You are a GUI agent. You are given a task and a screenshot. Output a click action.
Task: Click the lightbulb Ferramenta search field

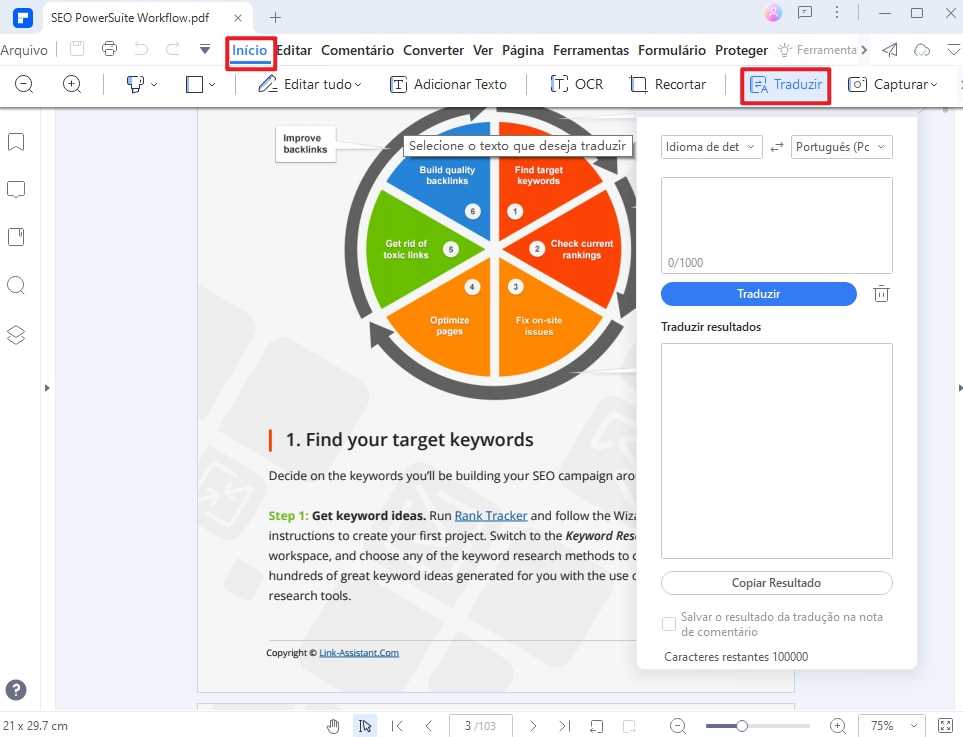817,50
